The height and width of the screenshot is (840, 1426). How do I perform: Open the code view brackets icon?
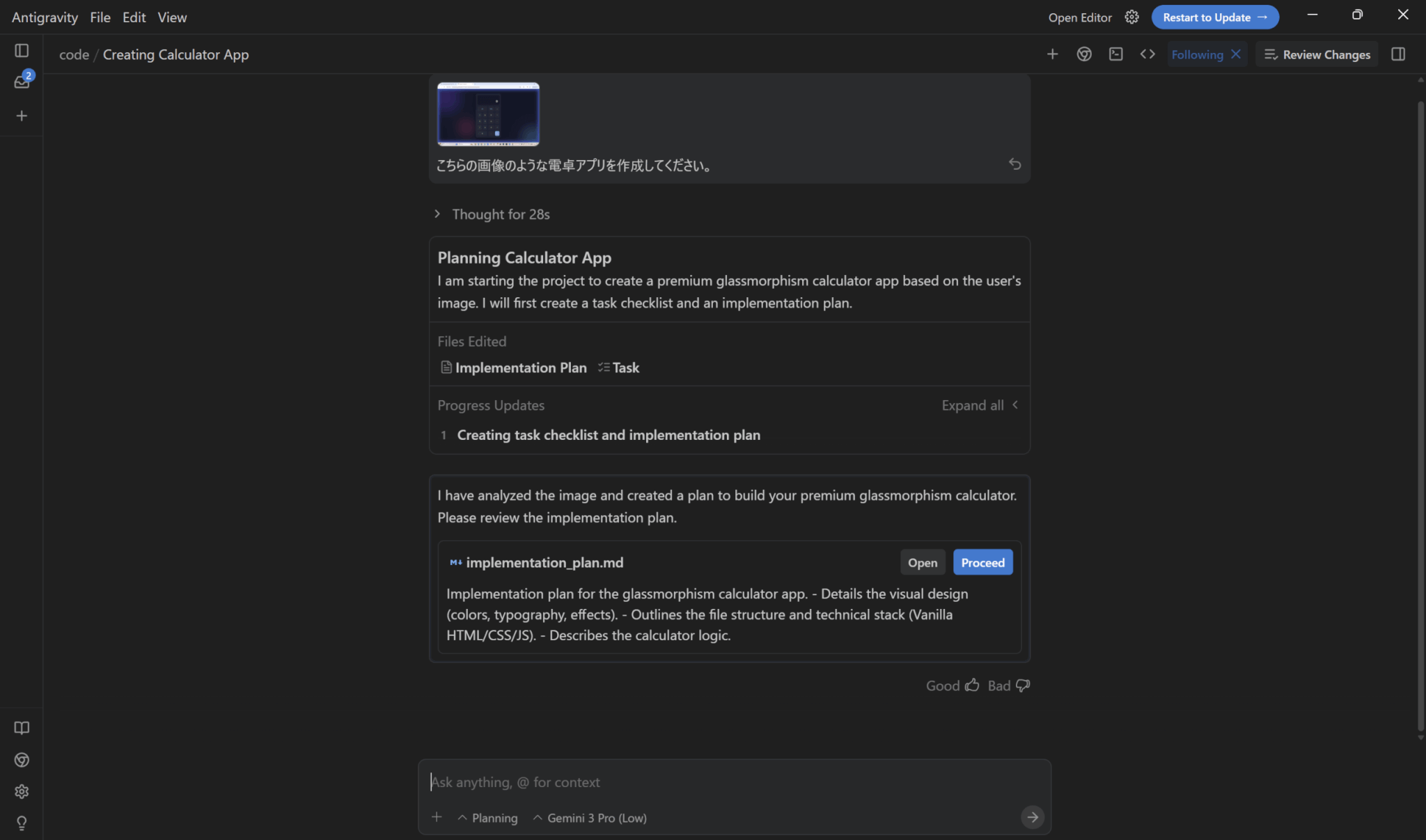coord(1147,54)
